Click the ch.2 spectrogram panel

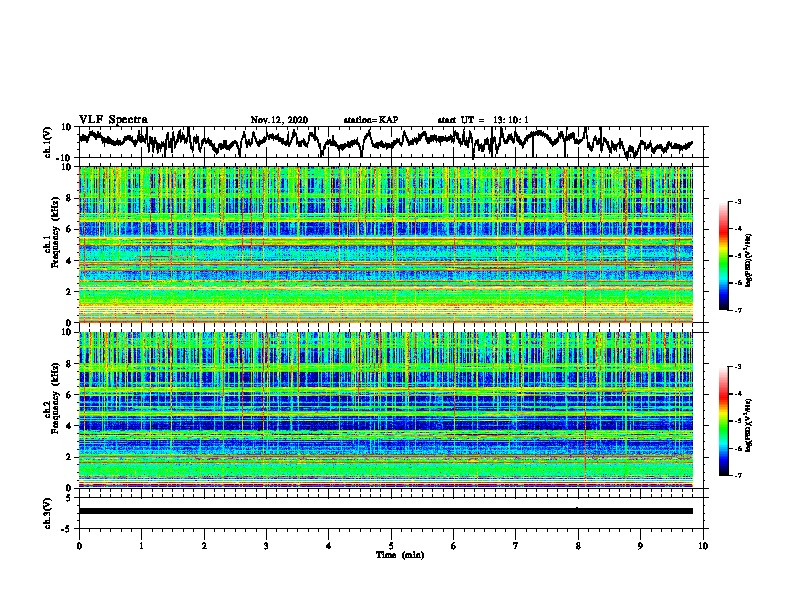[x=385, y=410]
